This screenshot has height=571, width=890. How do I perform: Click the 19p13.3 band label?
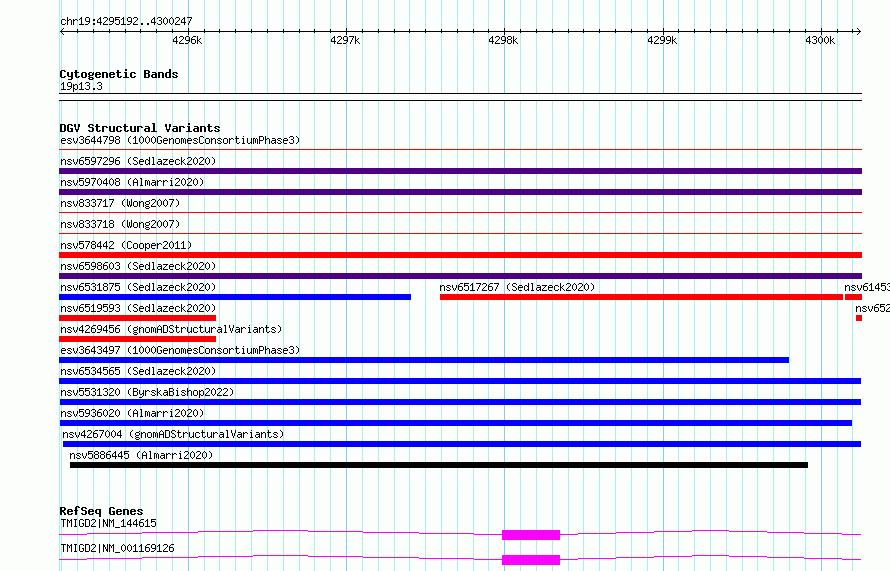81,86
